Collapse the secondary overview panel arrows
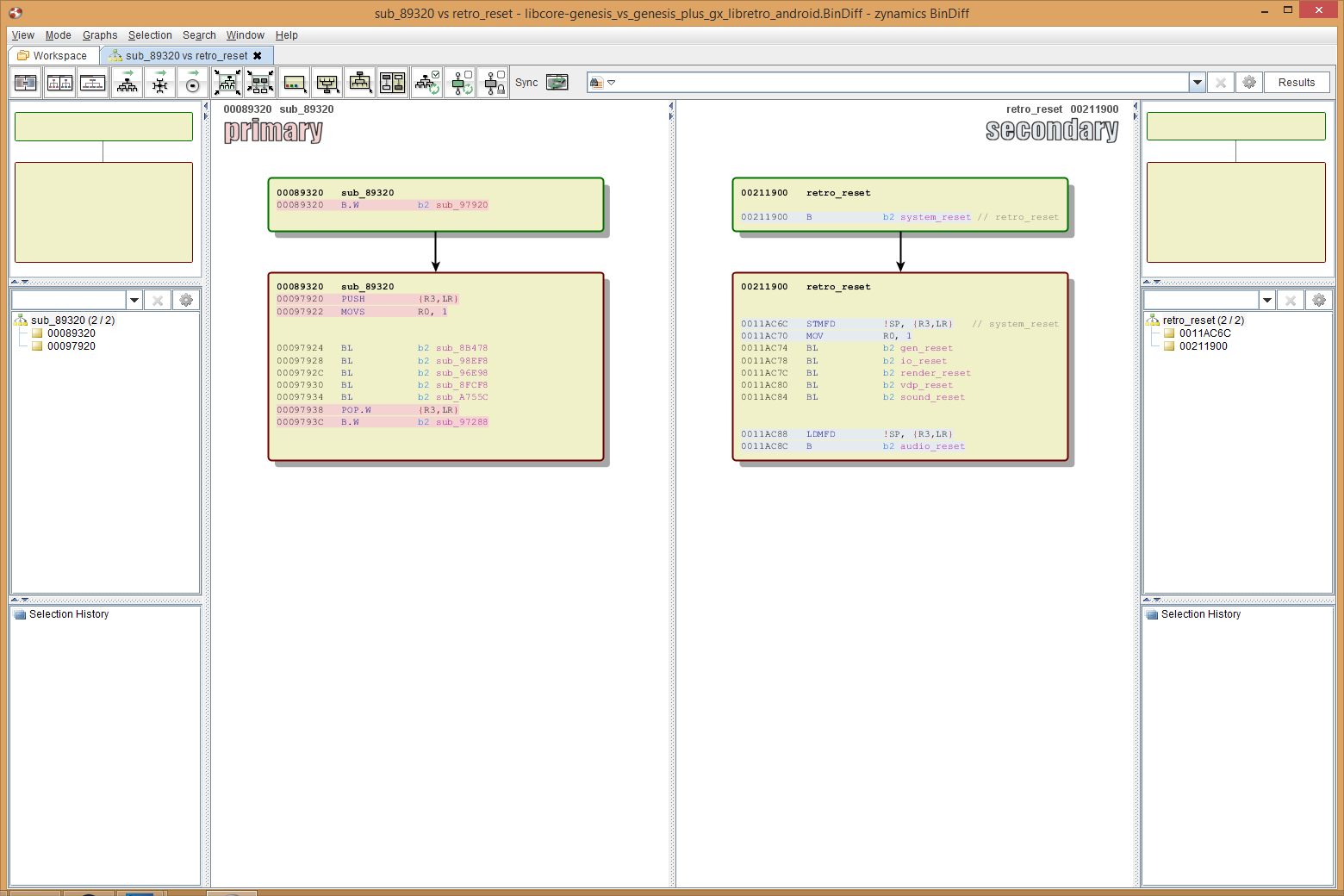 click(x=1152, y=282)
